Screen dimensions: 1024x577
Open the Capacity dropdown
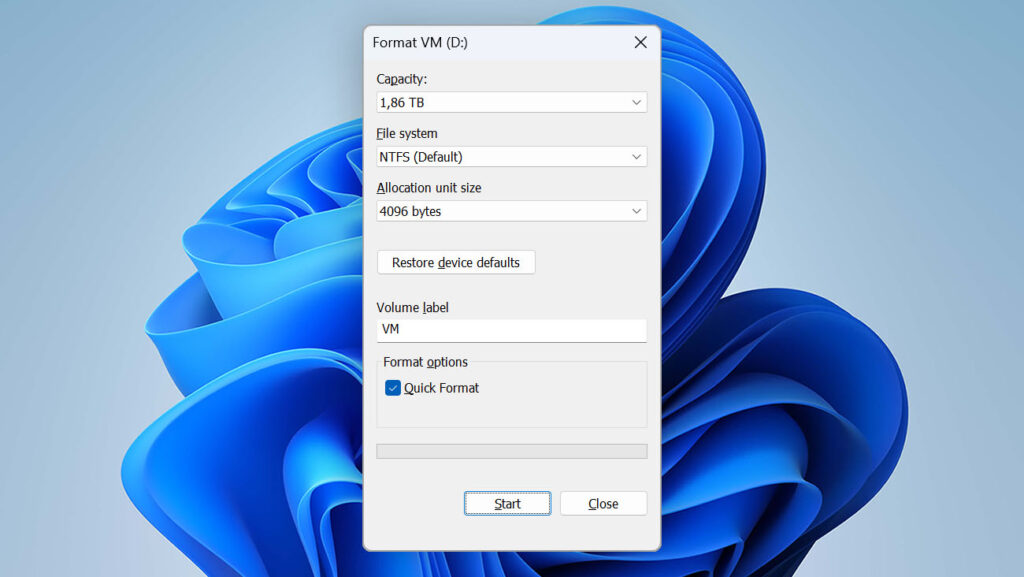(511, 102)
